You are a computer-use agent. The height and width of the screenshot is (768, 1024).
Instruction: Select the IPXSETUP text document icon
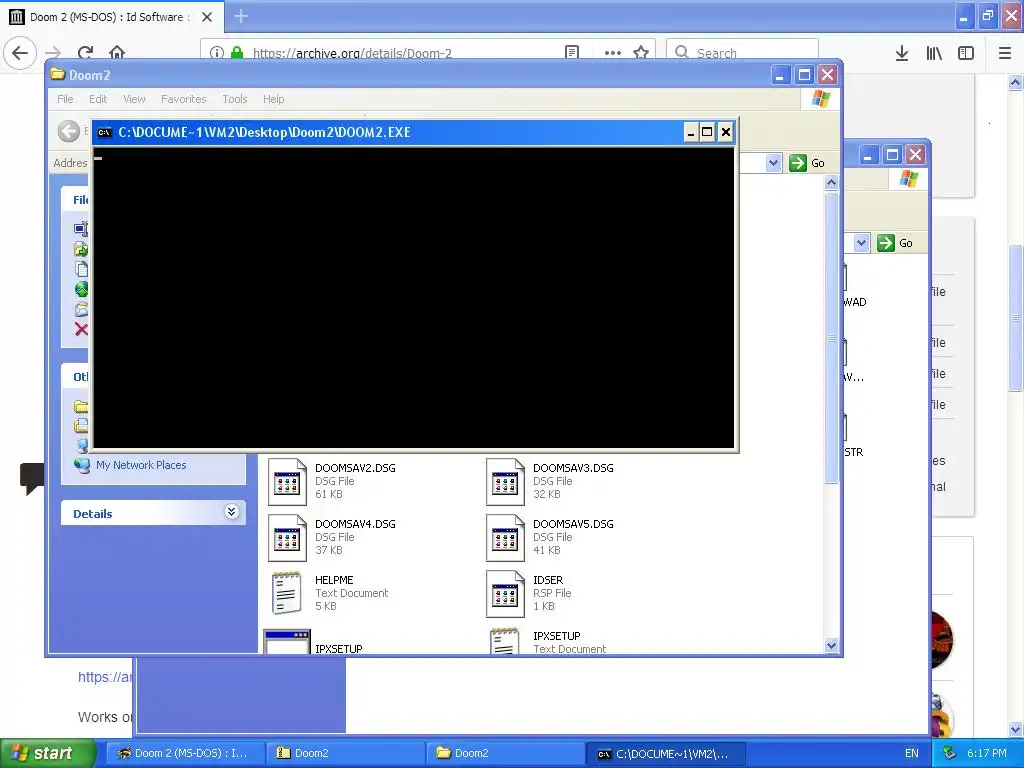[x=505, y=641]
